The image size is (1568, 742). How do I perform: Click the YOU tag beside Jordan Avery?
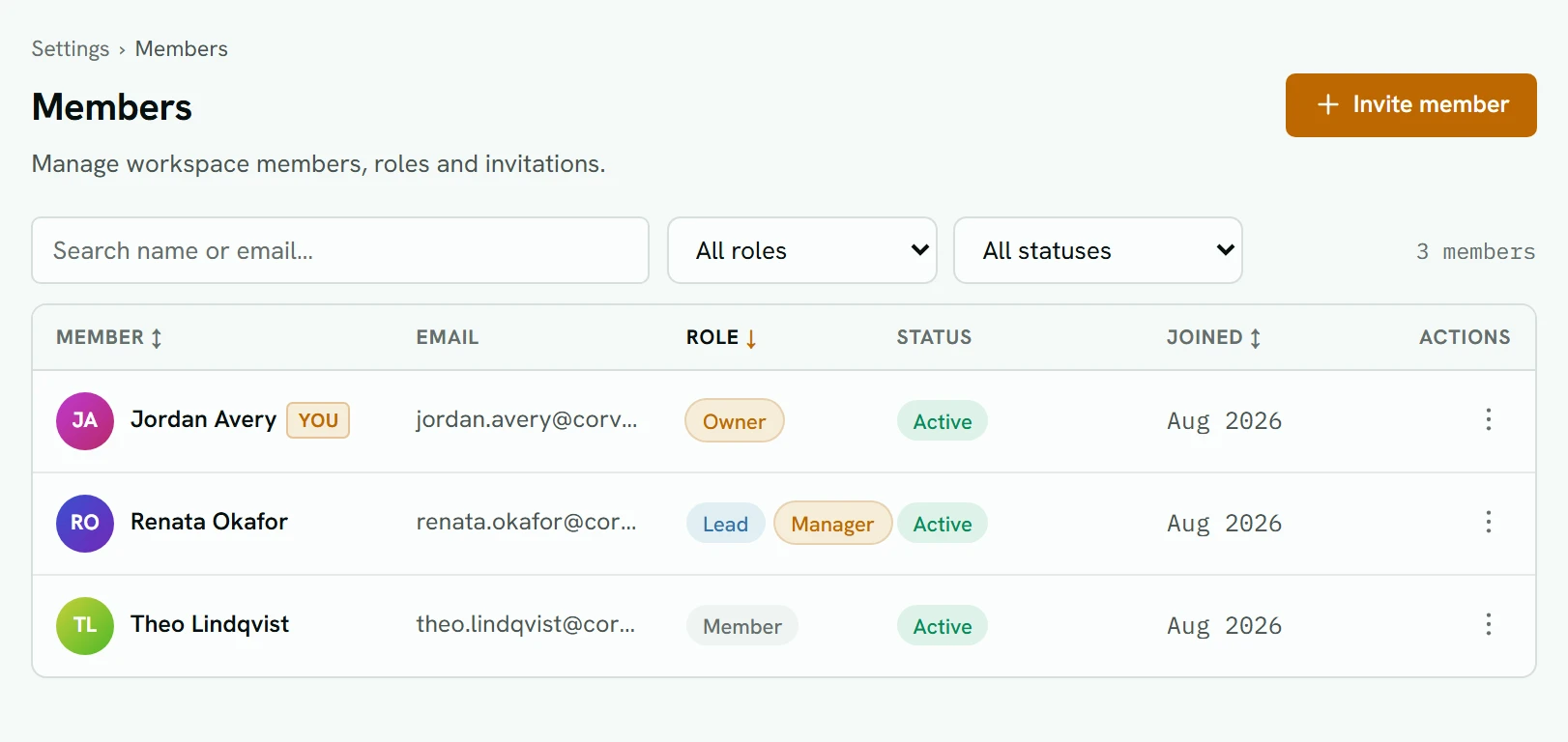(x=318, y=420)
